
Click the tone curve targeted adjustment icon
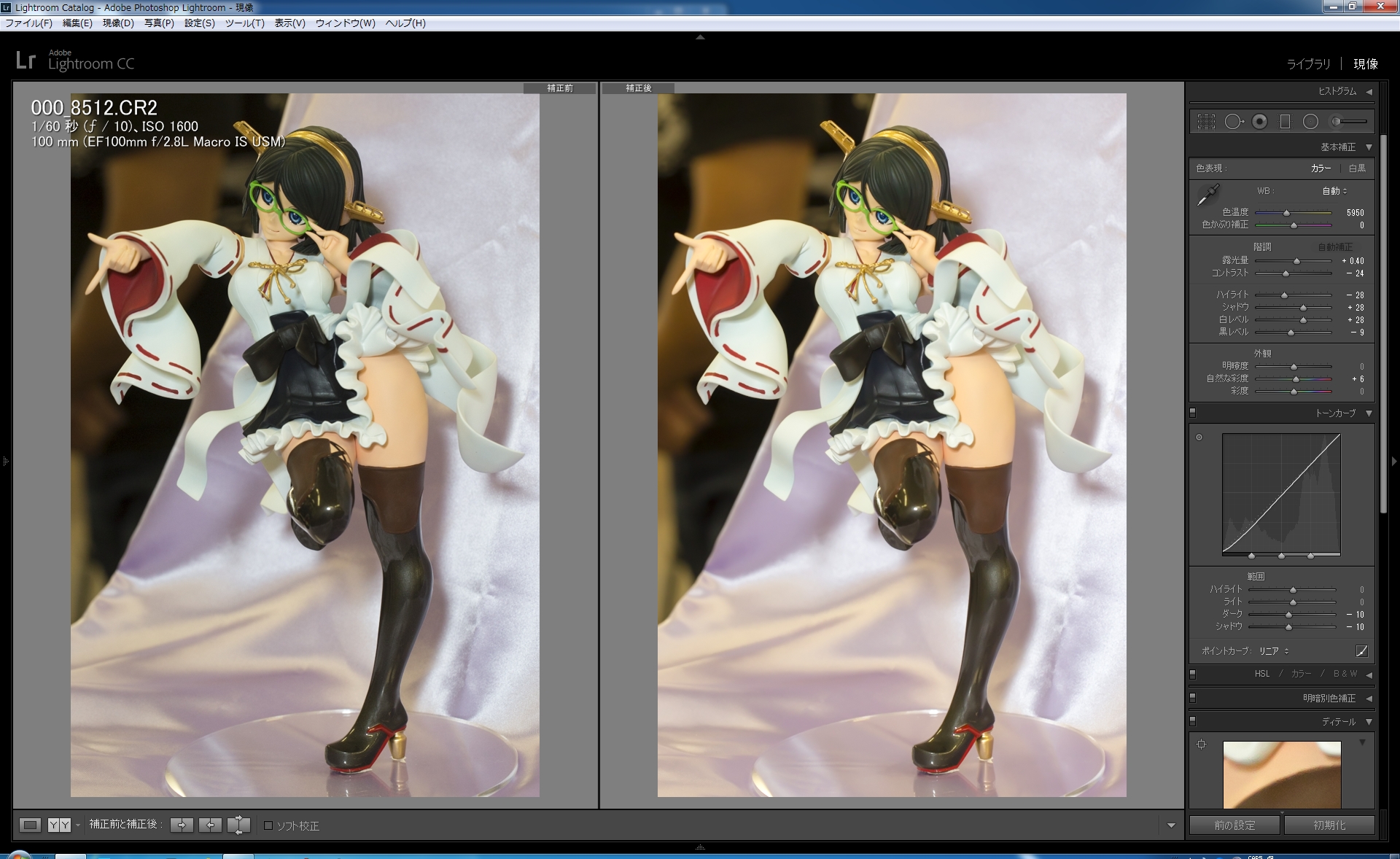coord(1199,438)
